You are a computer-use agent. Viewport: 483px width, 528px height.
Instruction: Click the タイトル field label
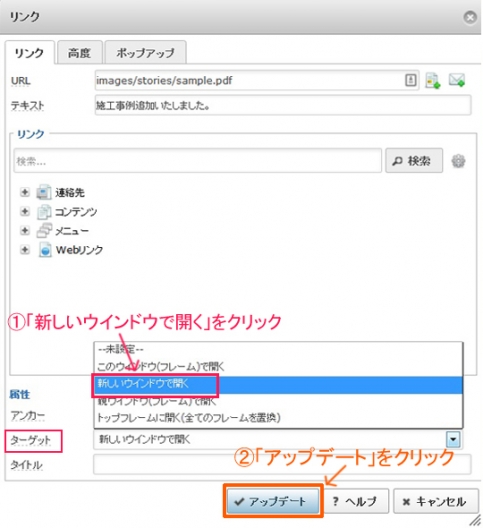(27, 465)
